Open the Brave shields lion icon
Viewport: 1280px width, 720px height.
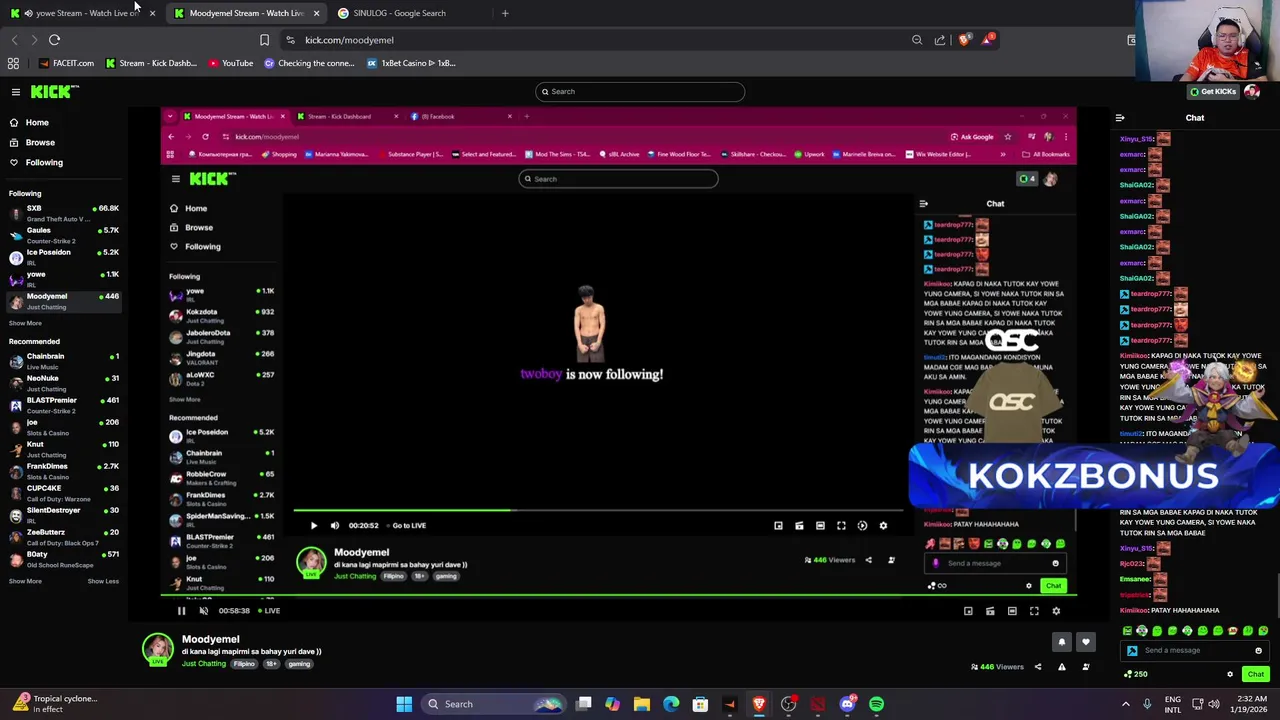[x=964, y=40]
